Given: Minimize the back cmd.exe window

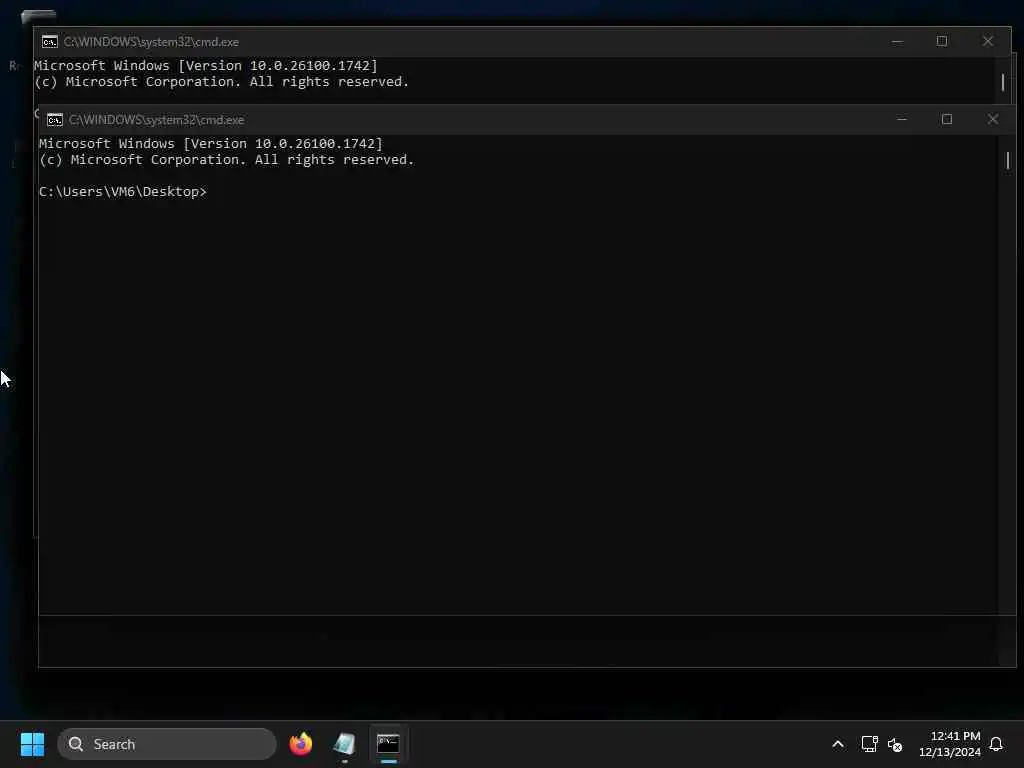Looking at the screenshot, I should 897,41.
